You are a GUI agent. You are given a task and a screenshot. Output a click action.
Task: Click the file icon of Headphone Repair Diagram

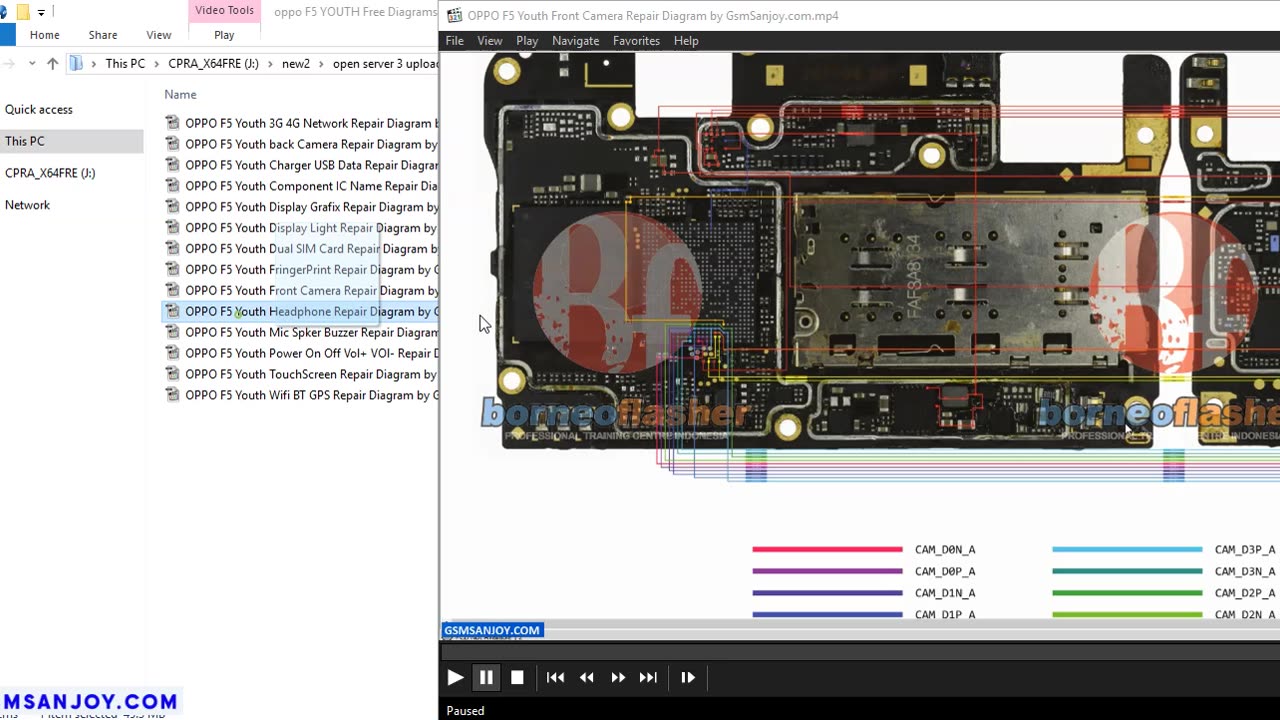click(173, 311)
